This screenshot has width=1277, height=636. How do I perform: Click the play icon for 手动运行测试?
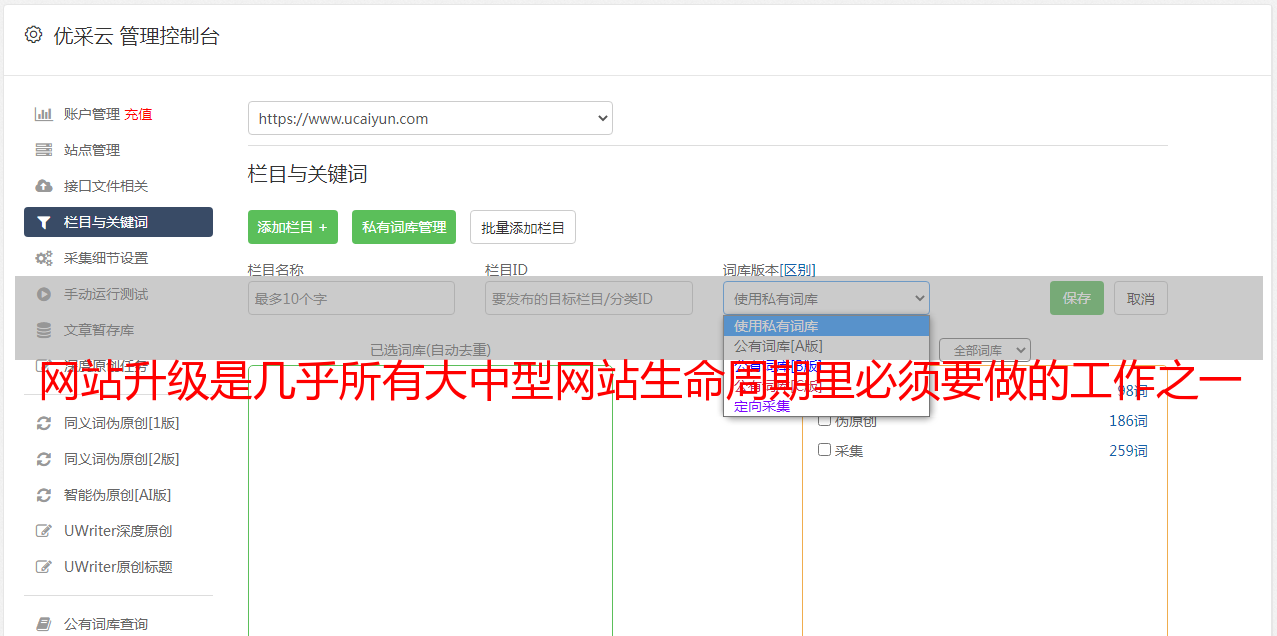pos(43,294)
